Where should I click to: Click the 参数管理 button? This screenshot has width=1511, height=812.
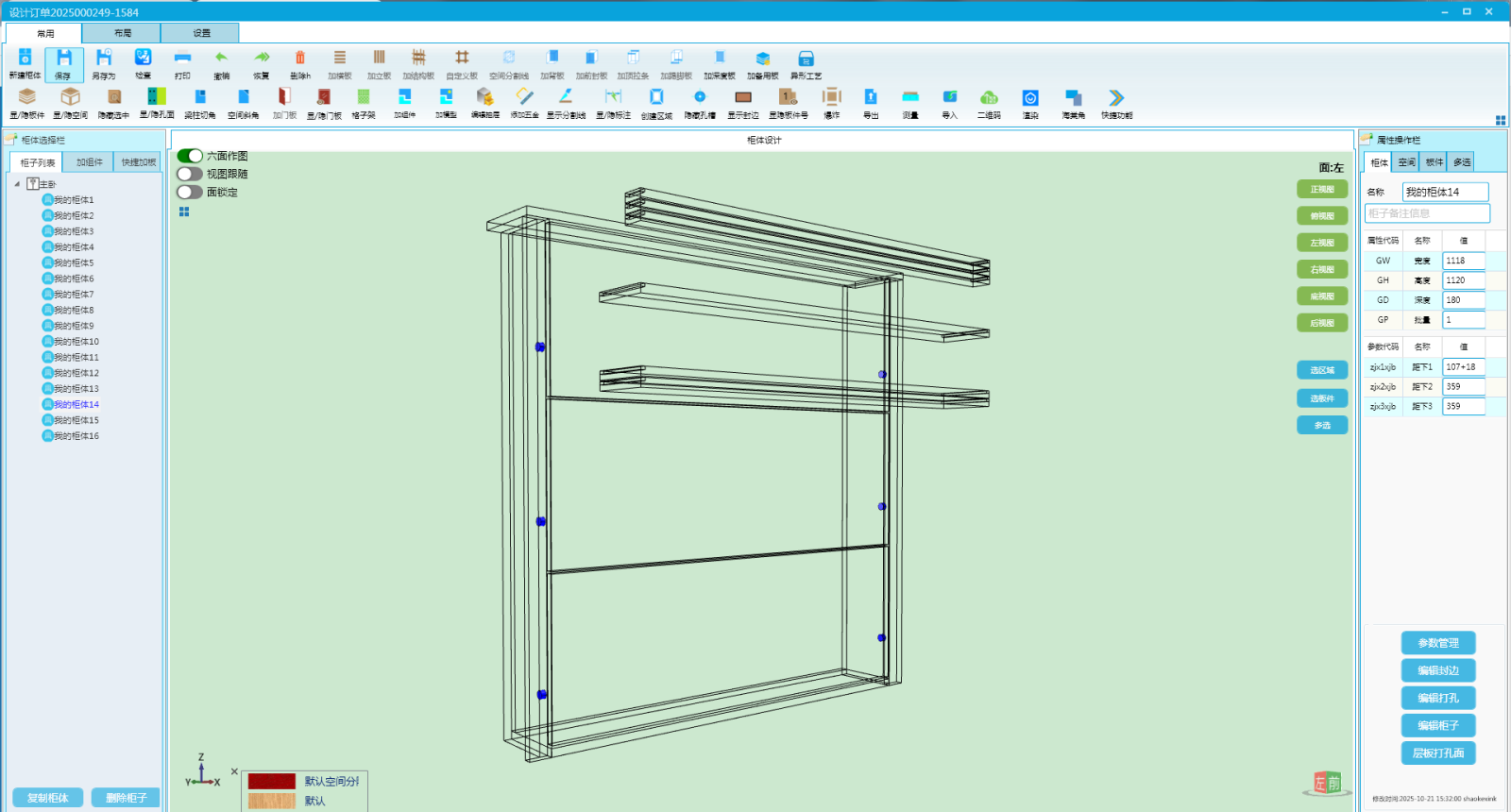pyautogui.click(x=1437, y=643)
